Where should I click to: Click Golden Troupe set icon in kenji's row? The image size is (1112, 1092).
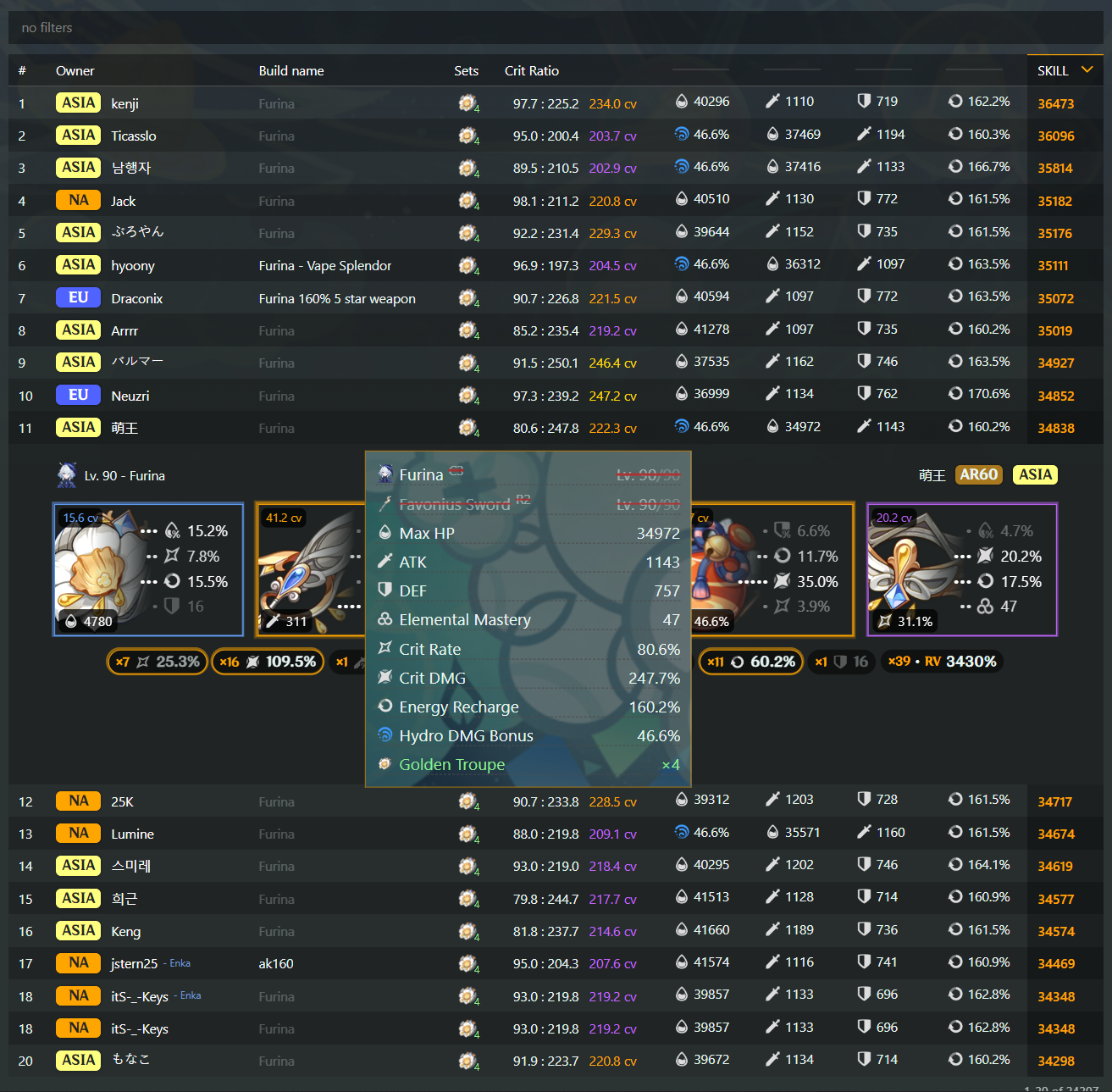[467, 103]
